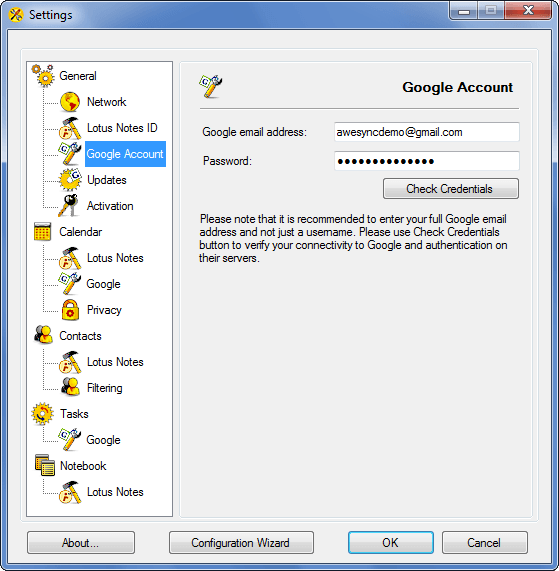Click the Activation keys icon
The image size is (559, 571).
[69, 206]
